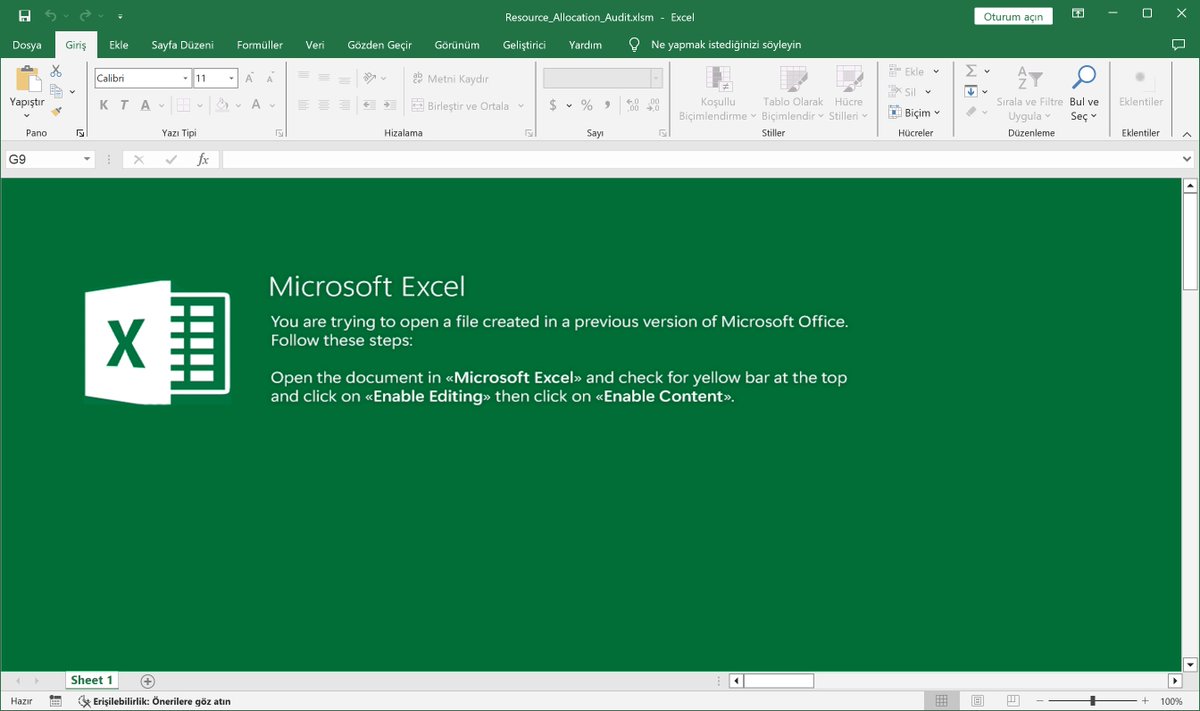
Task: Click the text orientation icon
Action: click(x=370, y=78)
